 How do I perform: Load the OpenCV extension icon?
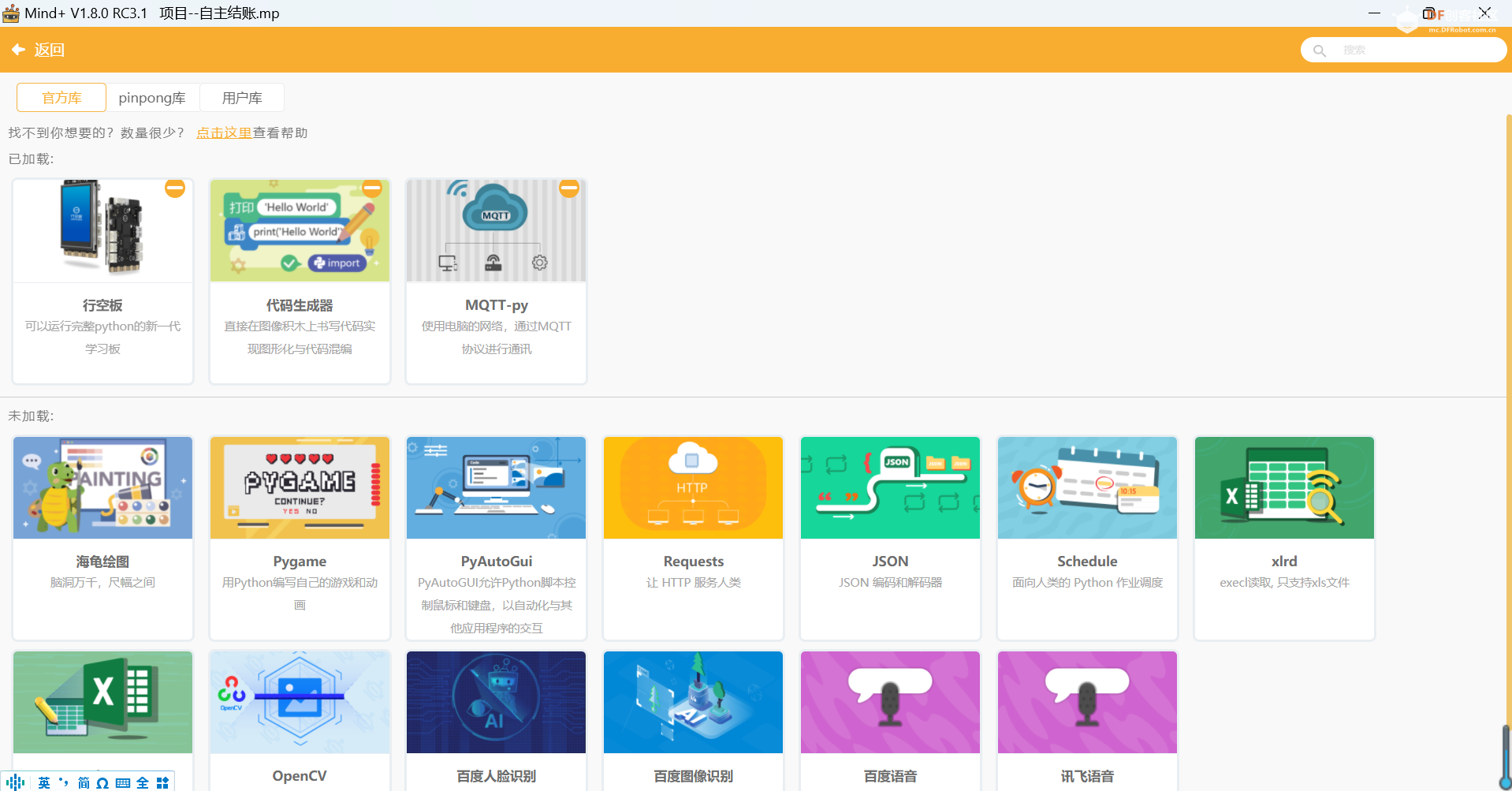(300, 702)
